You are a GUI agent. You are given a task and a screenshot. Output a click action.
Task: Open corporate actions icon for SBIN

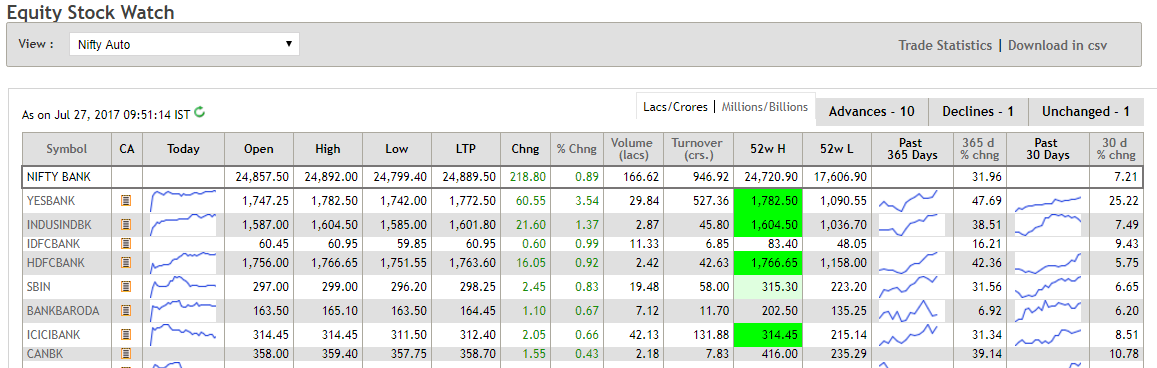coord(126,286)
